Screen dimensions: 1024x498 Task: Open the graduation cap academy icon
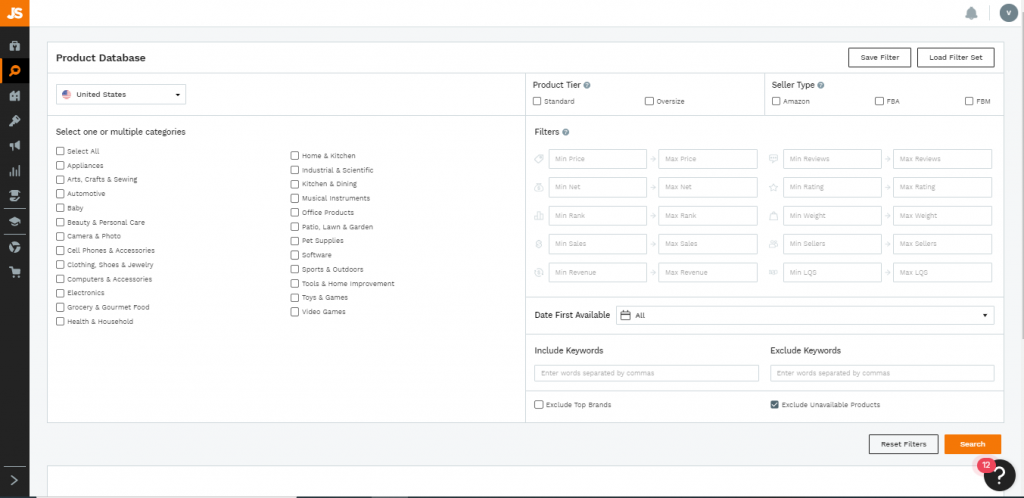(14, 221)
